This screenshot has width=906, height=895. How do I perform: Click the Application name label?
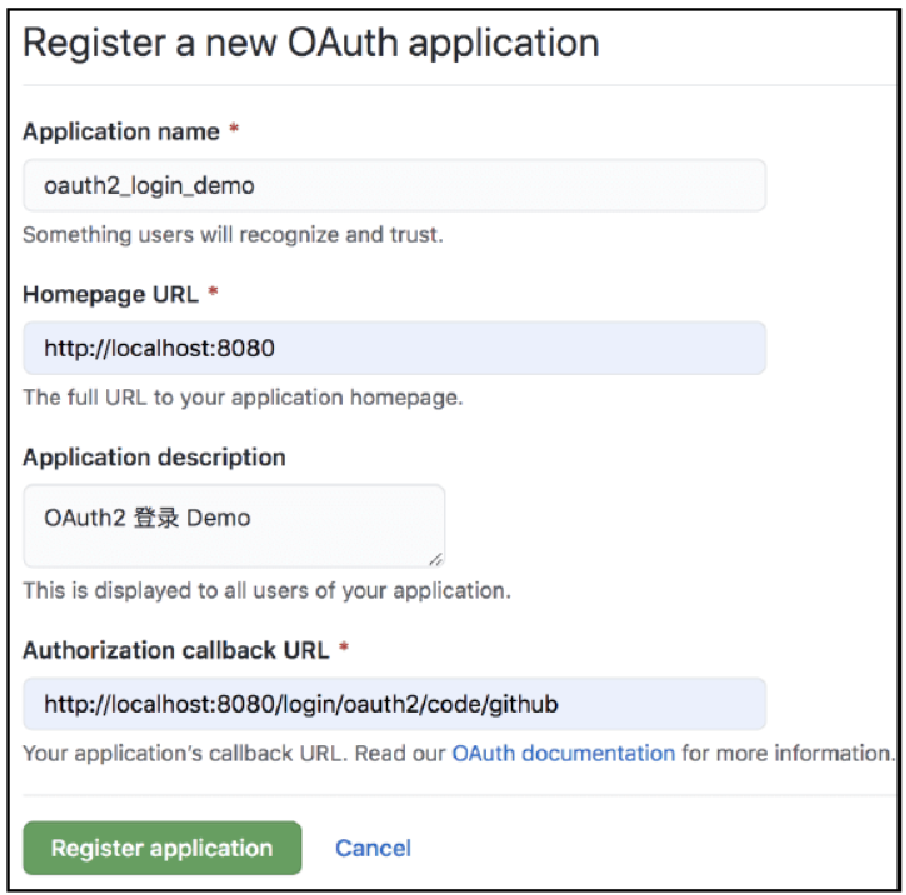pyautogui.click(x=121, y=132)
